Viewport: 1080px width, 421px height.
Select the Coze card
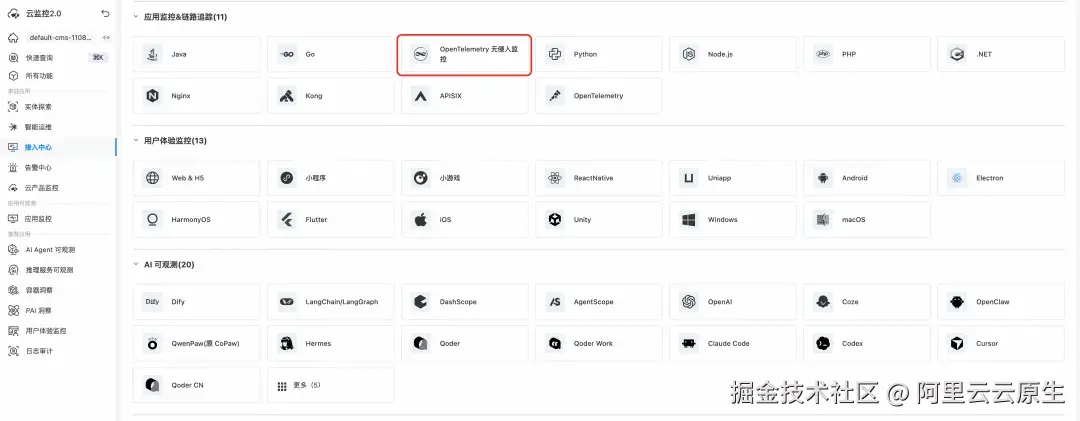[x=867, y=302]
